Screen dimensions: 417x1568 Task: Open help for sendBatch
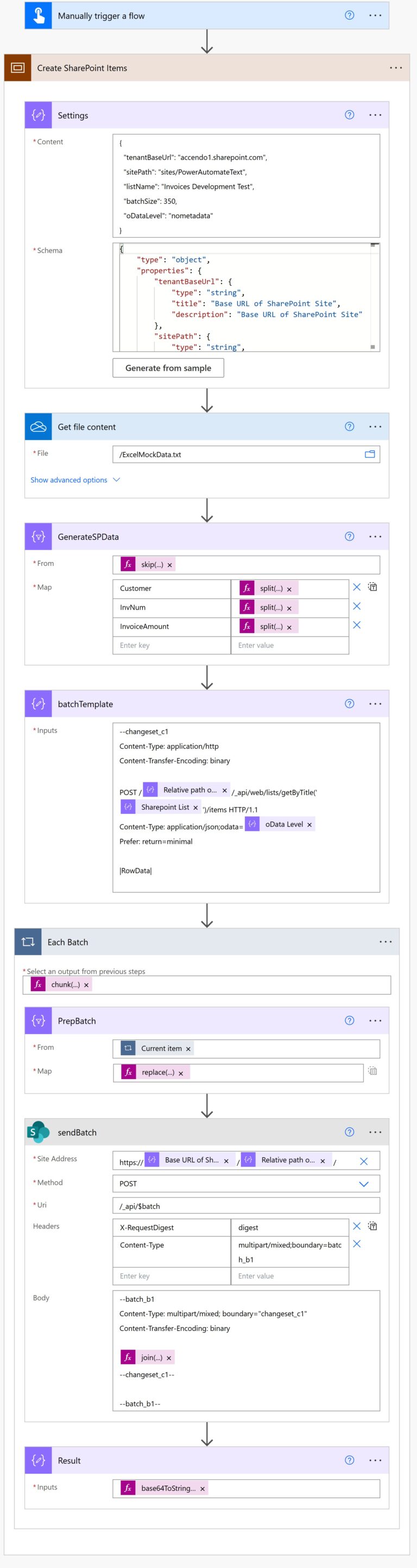pos(350,1132)
